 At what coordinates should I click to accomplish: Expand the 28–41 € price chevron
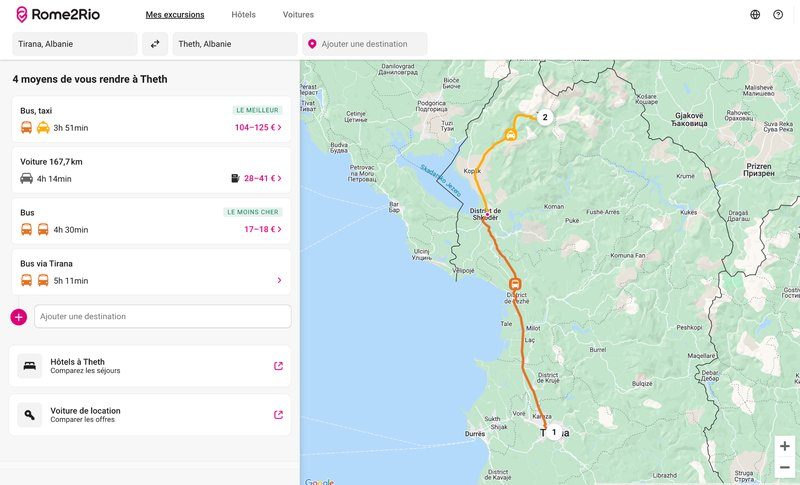pyautogui.click(x=280, y=178)
